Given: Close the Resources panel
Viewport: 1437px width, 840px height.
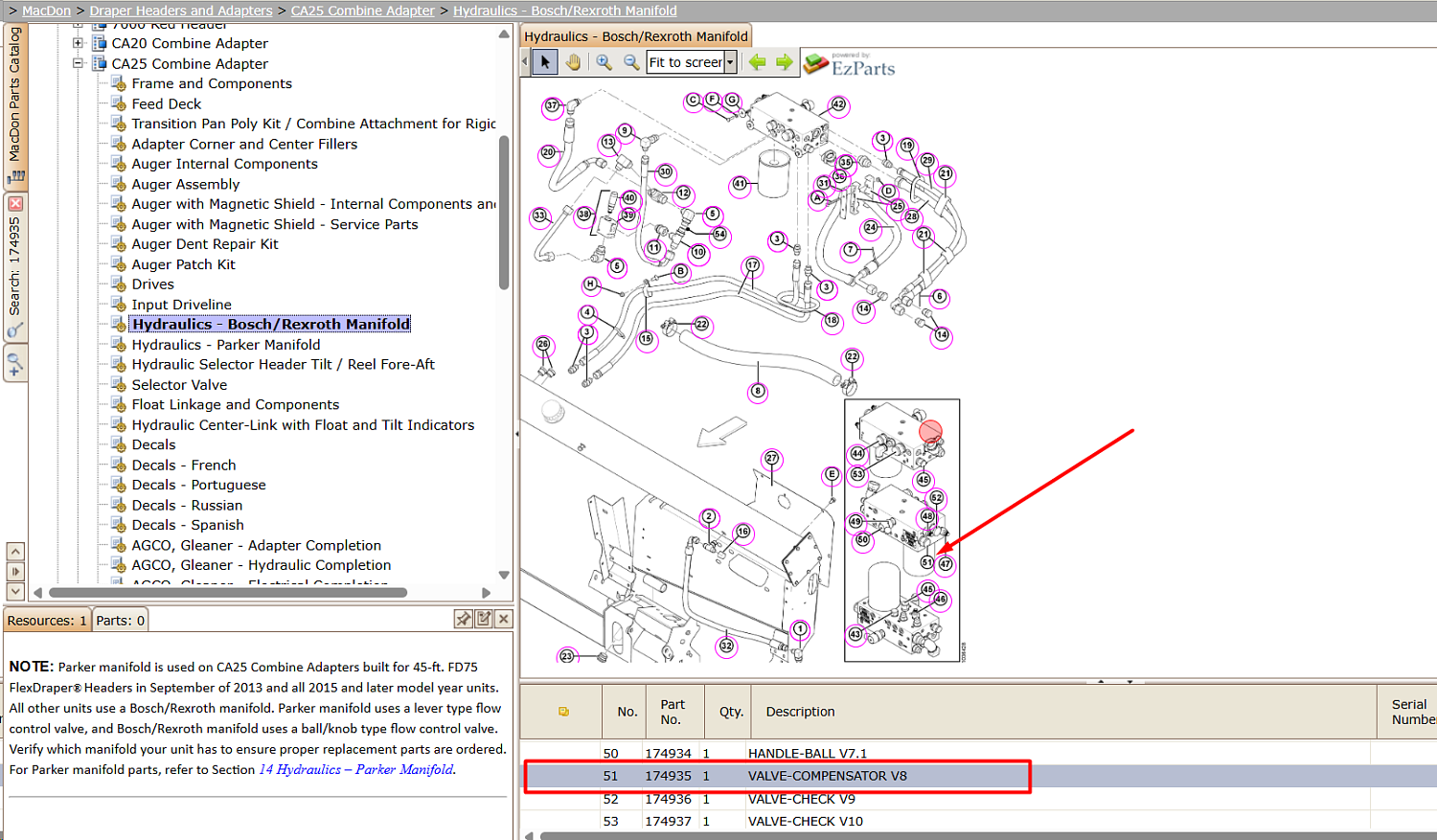Looking at the screenshot, I should coord(504,619).
